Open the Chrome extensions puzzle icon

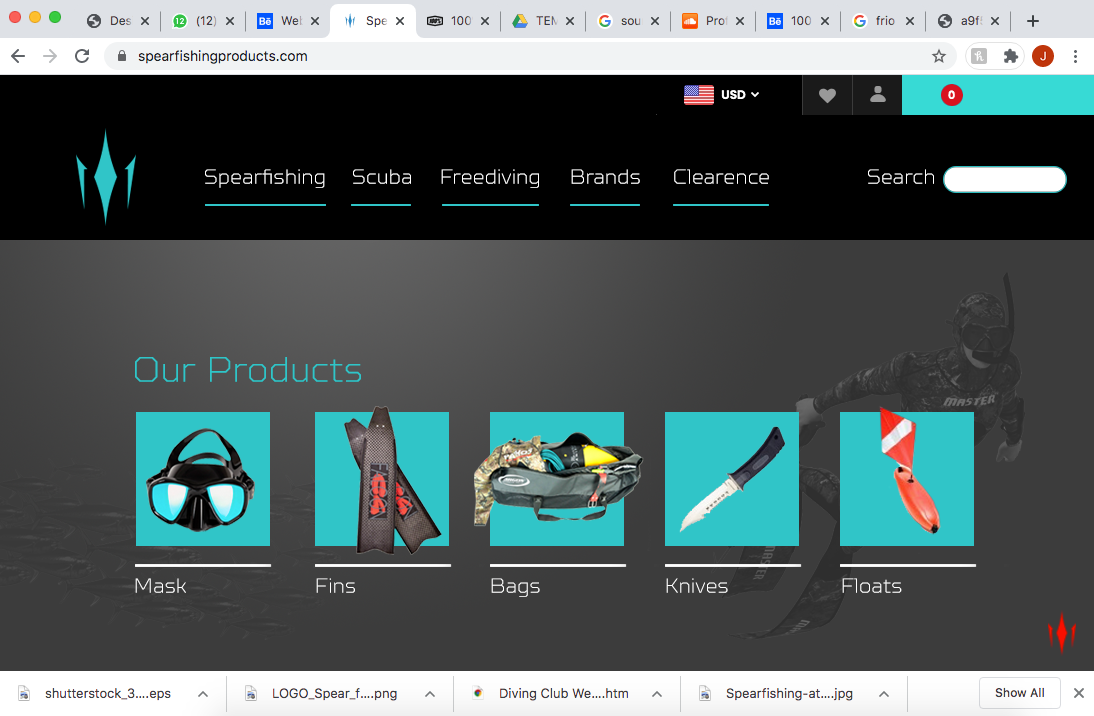click(x=1011, y=57)
